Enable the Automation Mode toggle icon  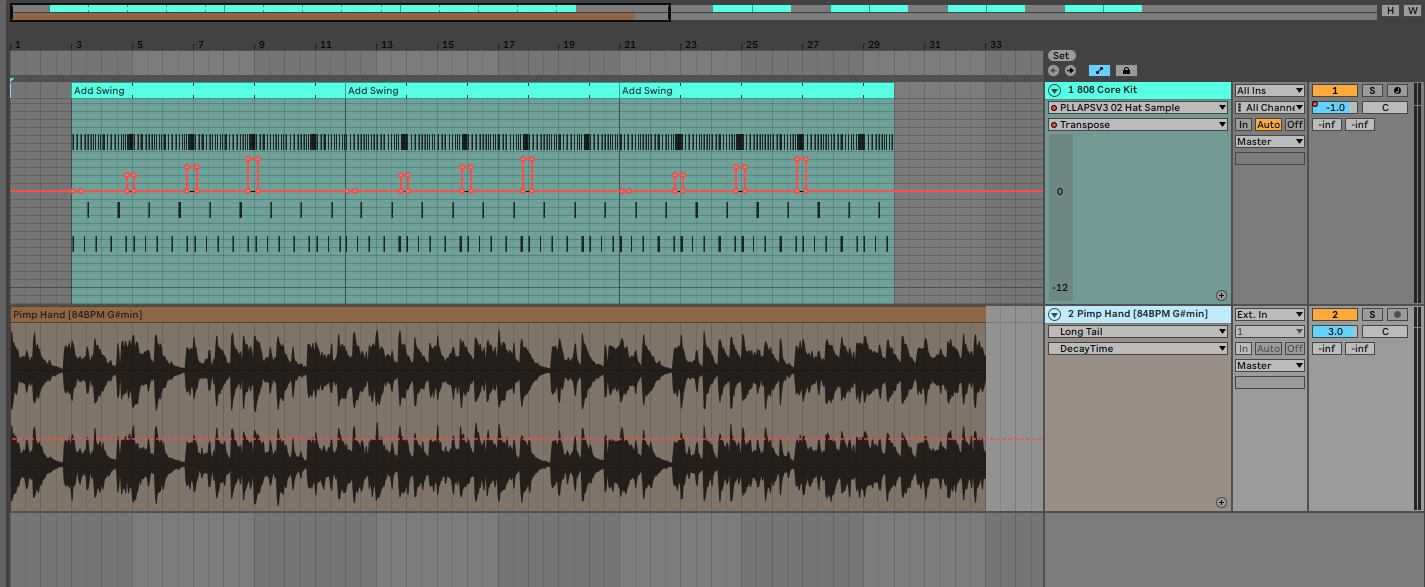1099,69
